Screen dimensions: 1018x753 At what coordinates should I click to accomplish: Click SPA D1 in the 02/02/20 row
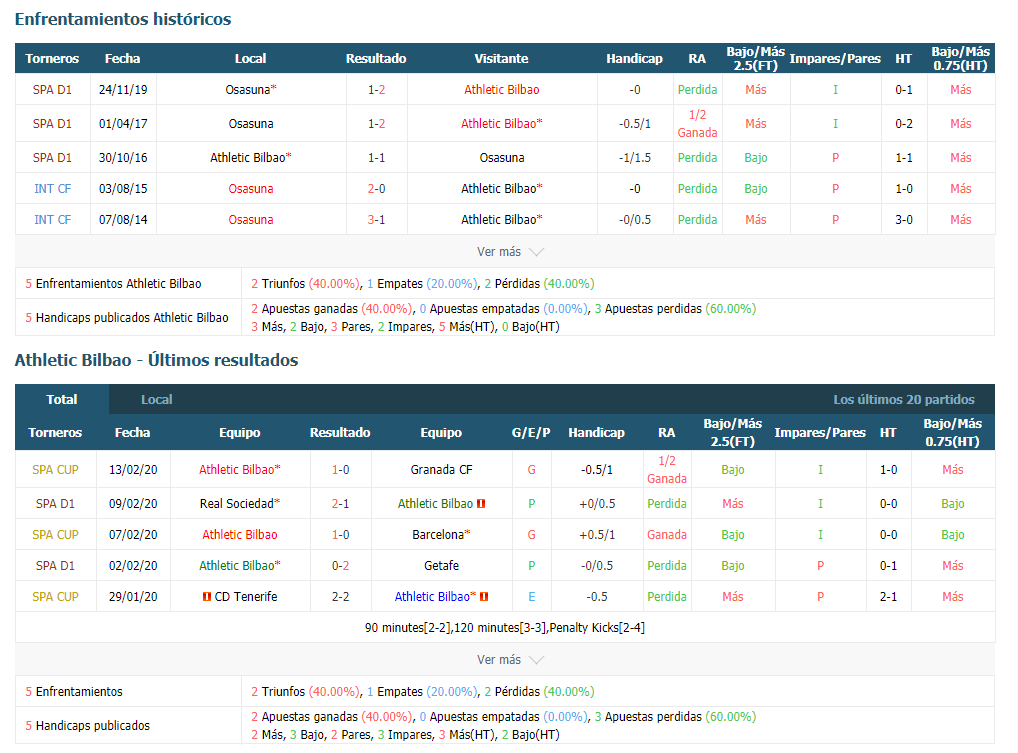55,566
